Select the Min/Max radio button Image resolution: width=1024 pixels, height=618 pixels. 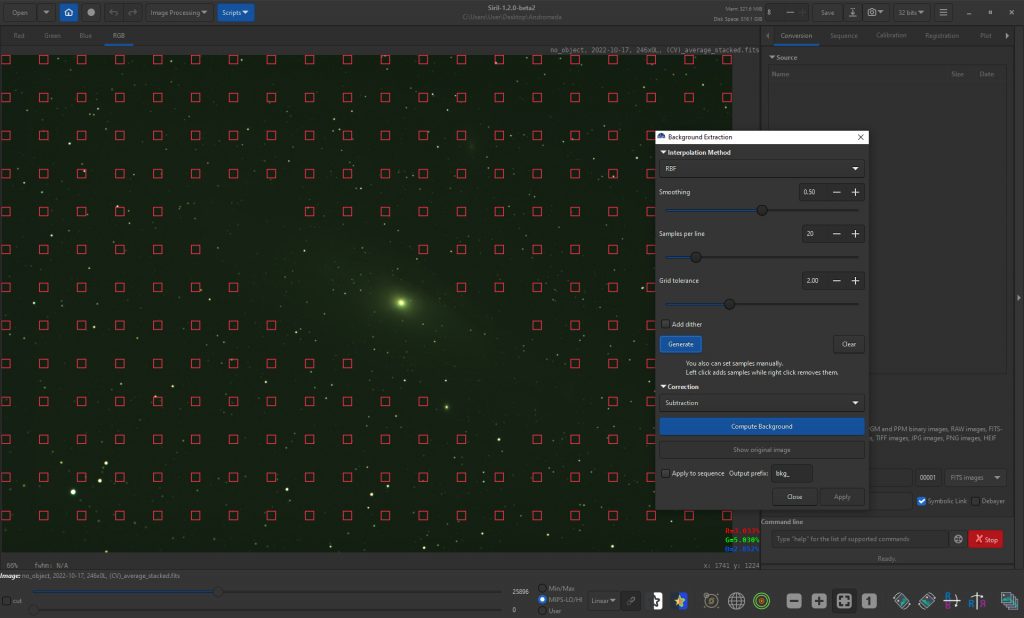[x=542, y=589]
